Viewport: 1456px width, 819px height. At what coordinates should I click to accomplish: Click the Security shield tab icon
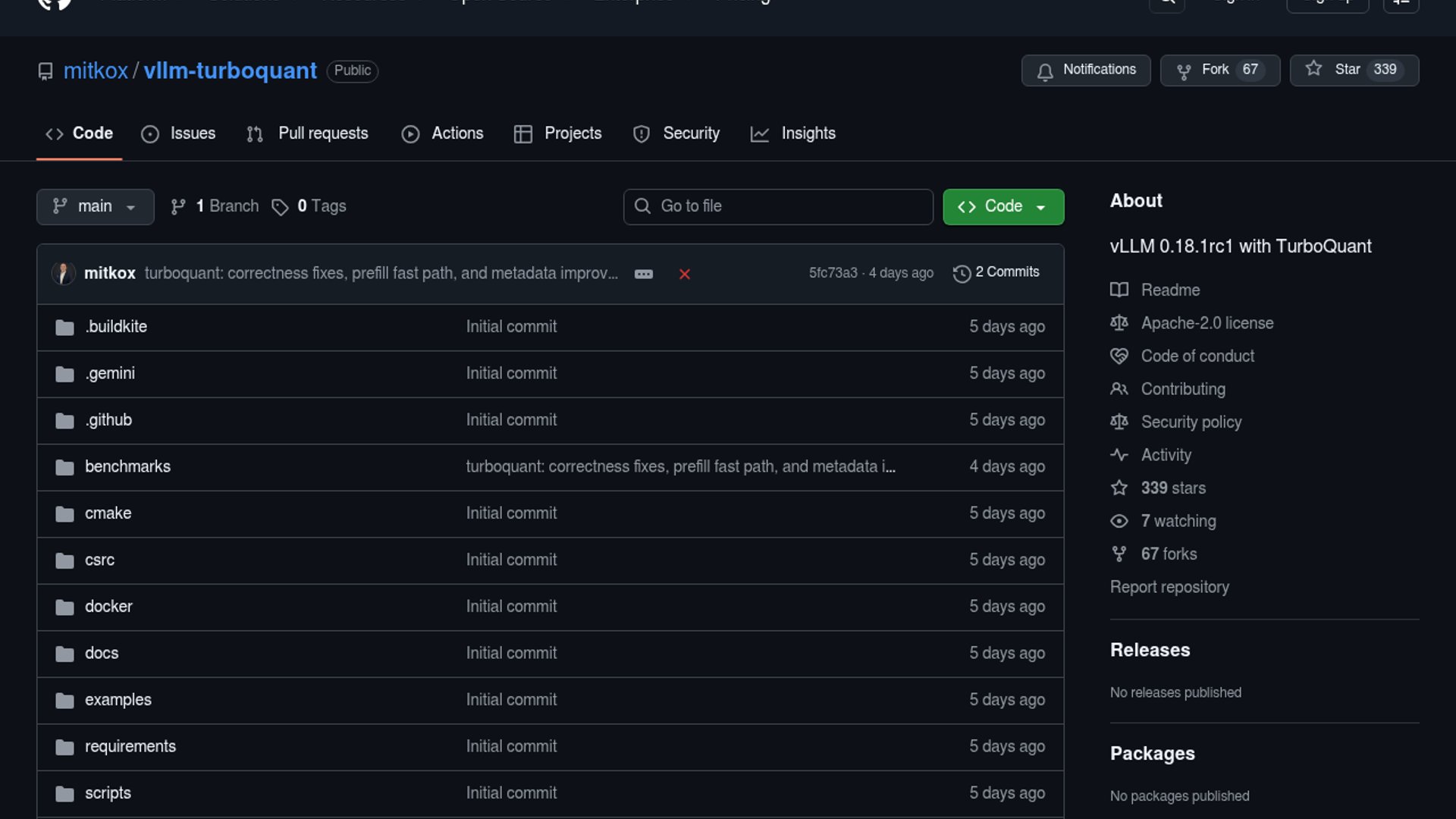(x=642, y=134)
